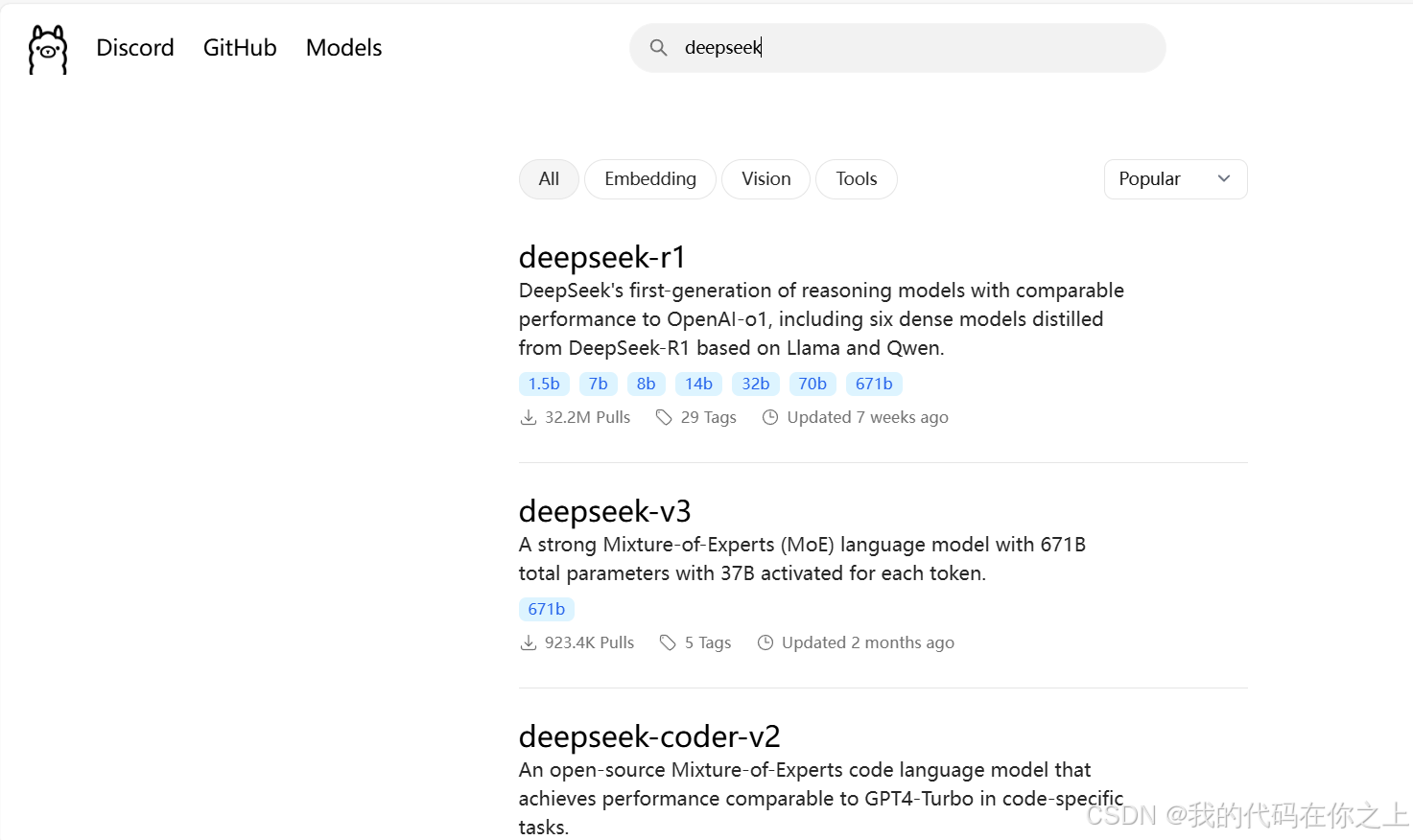Select the 671b tag under deepseek-v3
The width and height of the screenshot is (1413, 840).
click(546, 608)
